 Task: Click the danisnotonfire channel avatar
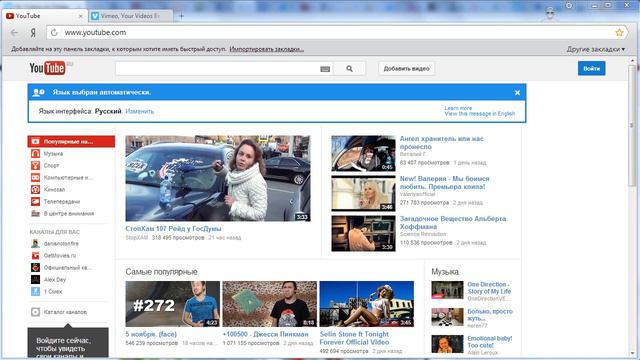36,244
